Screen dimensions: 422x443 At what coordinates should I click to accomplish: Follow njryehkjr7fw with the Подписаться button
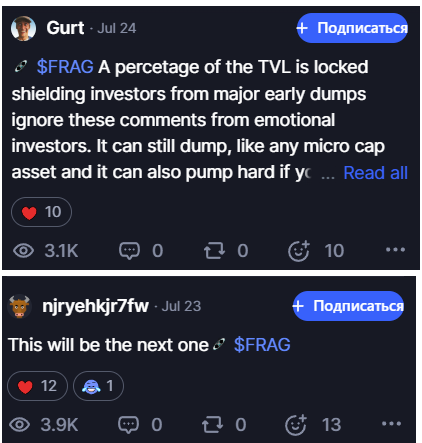click(x=348, y=306)
